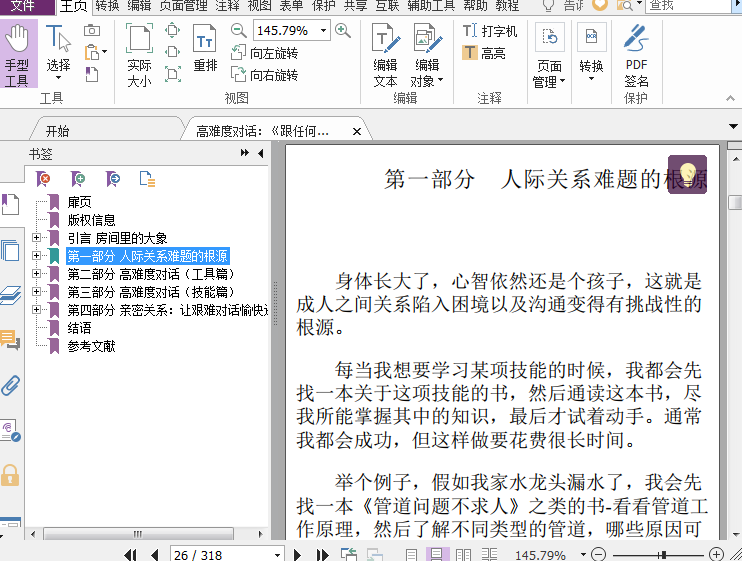The image size is (742, 561).
Task: Click the zoom slider handle in status bar
Action: click(x=664, y=554)
